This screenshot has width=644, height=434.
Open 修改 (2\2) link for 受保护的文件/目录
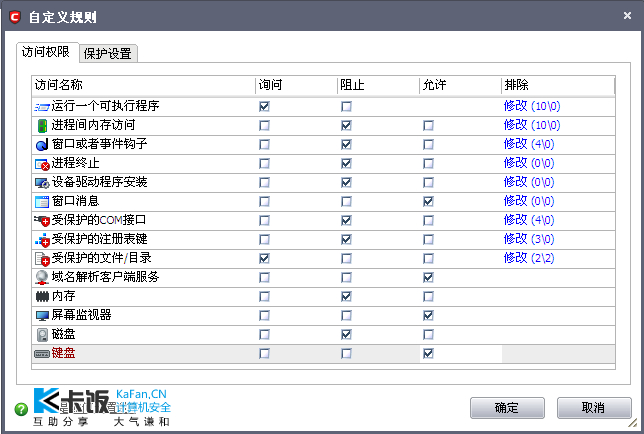pos(529,258)
